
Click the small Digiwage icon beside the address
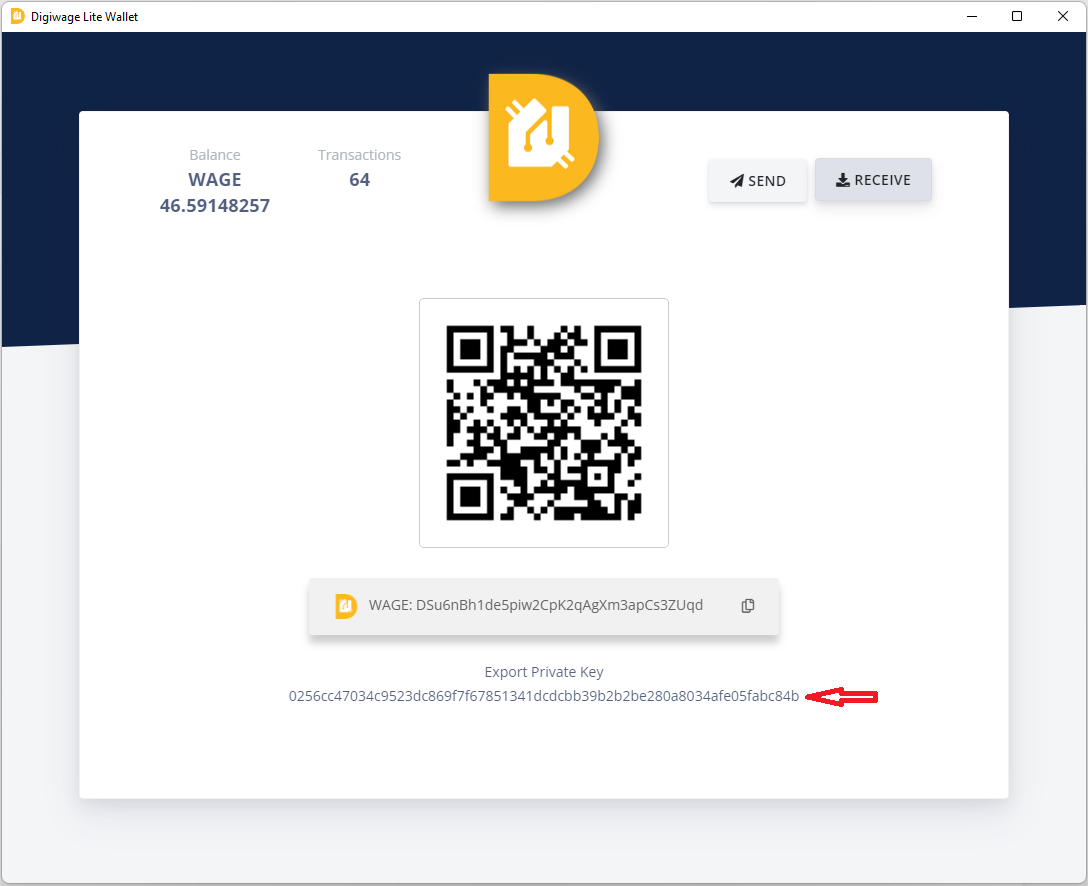click(345, 606)
